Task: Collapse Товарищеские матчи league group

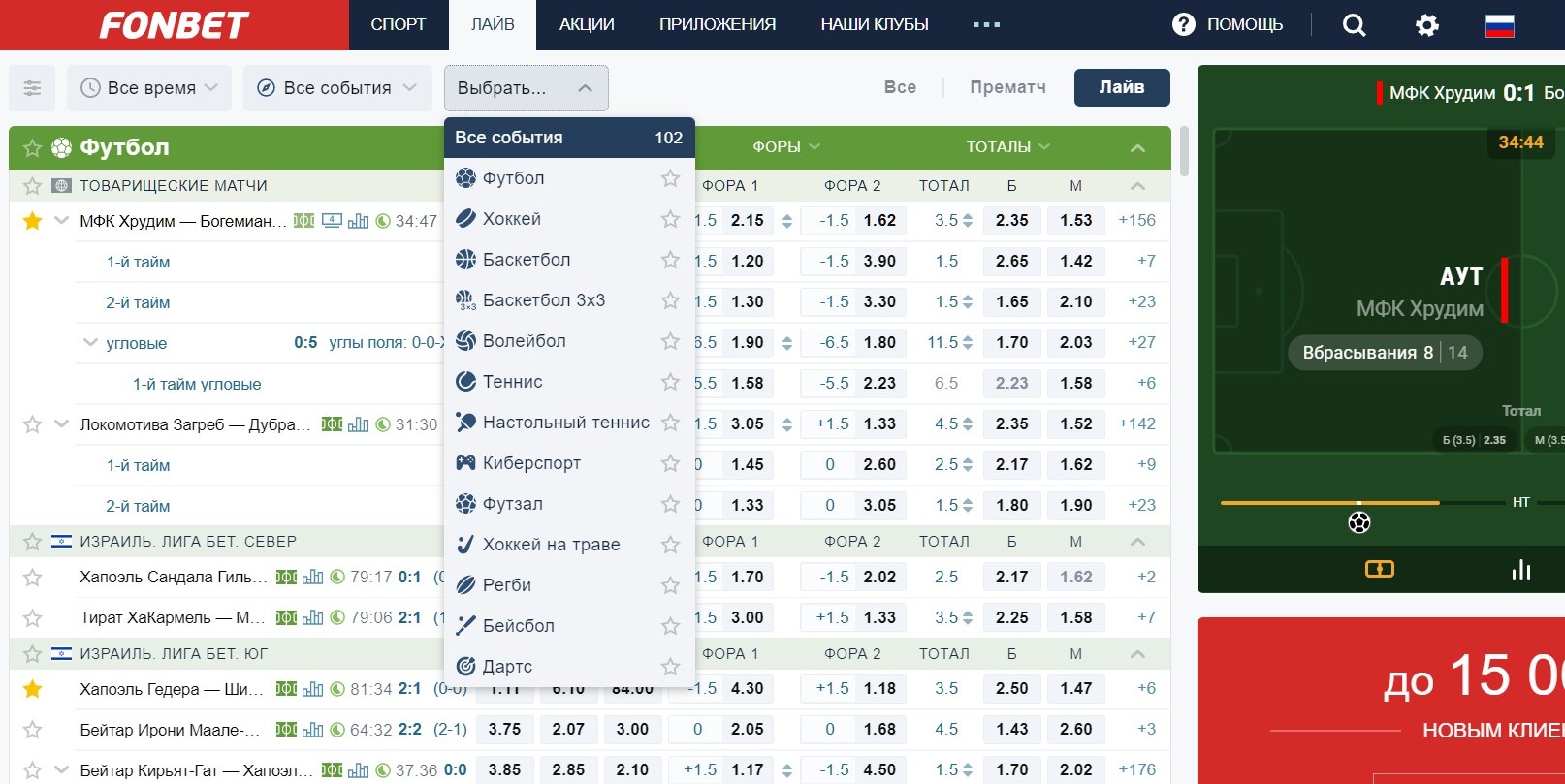Action: 1137,186
